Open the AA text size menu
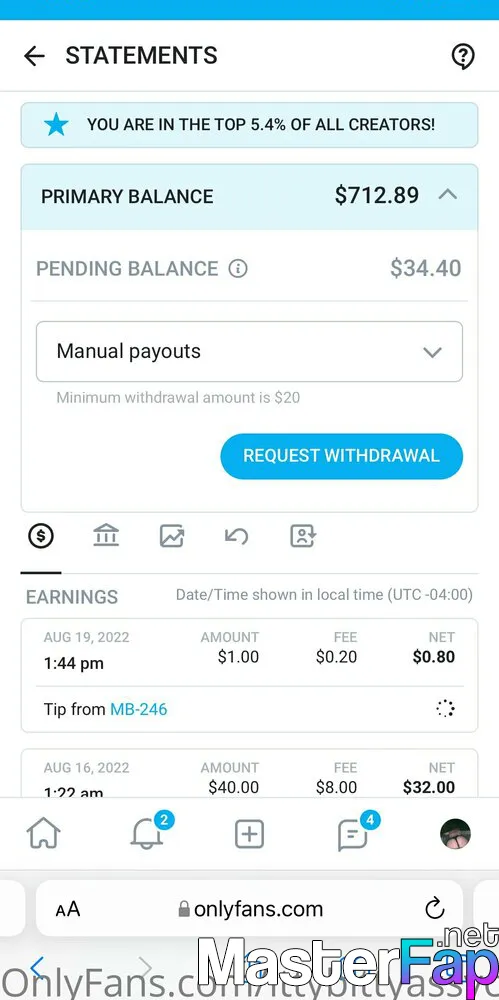The image size is (499, 1000). coord(68,909)
